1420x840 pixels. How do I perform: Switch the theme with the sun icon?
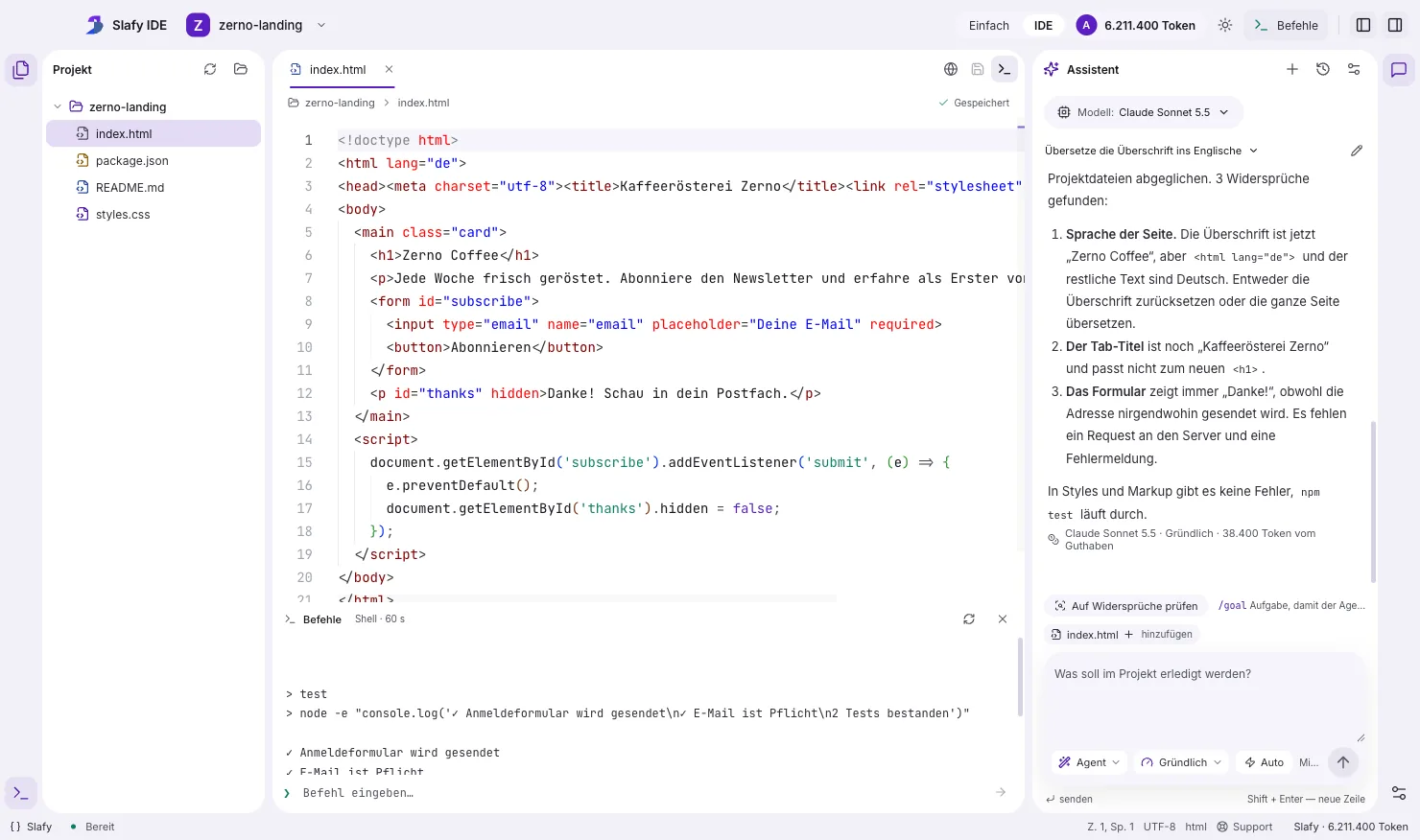(1225, 26)
